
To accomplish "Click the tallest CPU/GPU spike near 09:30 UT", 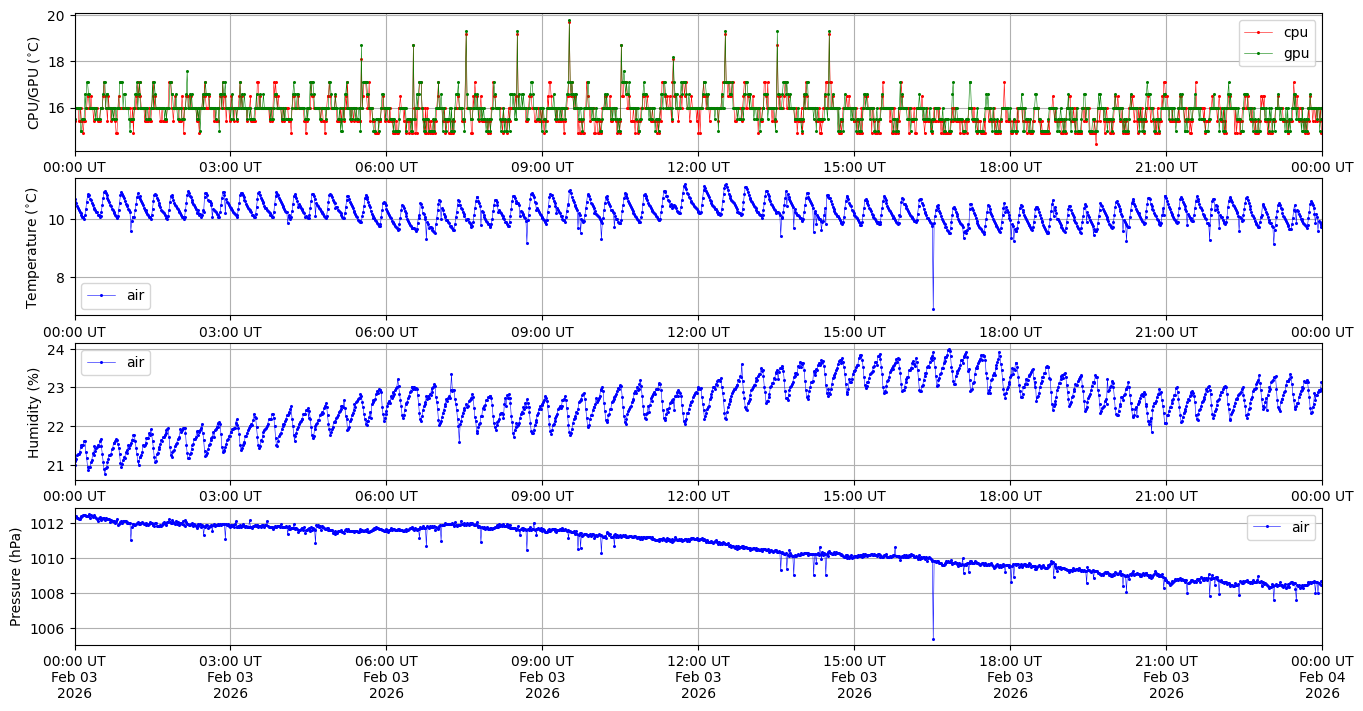I will [569, 21].
